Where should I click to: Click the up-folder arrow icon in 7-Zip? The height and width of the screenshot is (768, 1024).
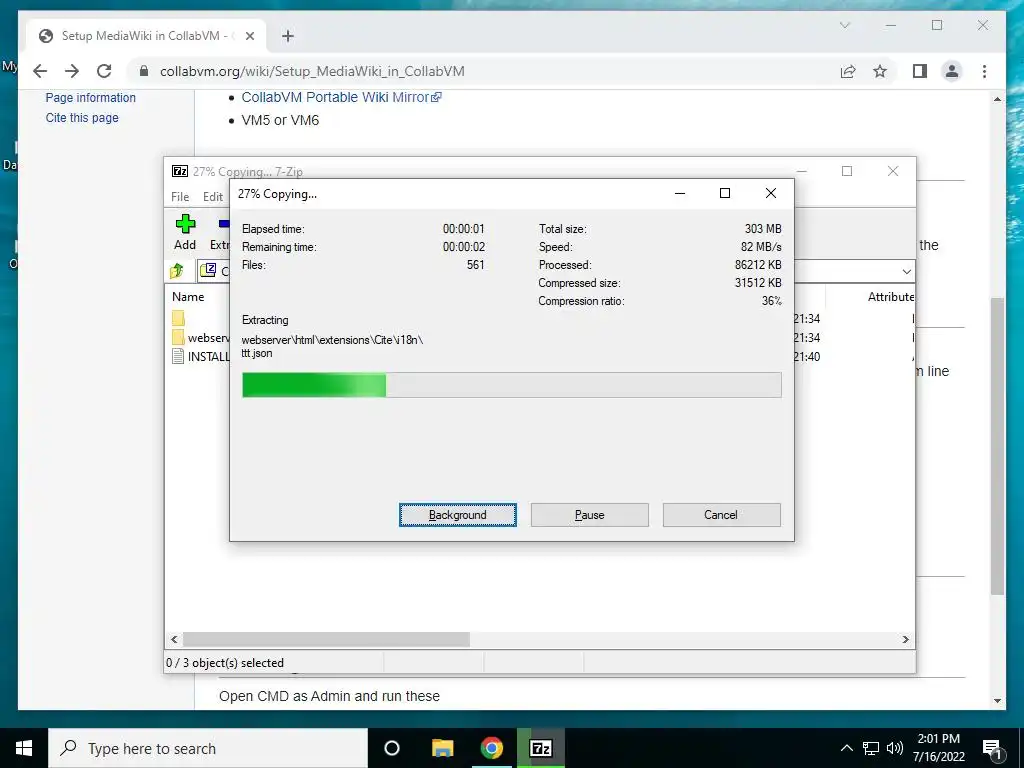(x=177, y=270)
